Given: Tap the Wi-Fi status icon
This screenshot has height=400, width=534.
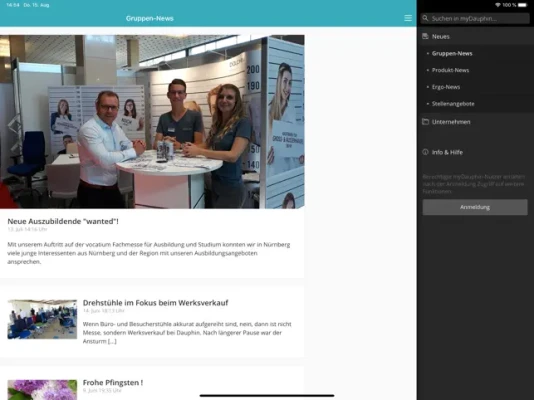Looking at the screenshot, I should [498, 5].
